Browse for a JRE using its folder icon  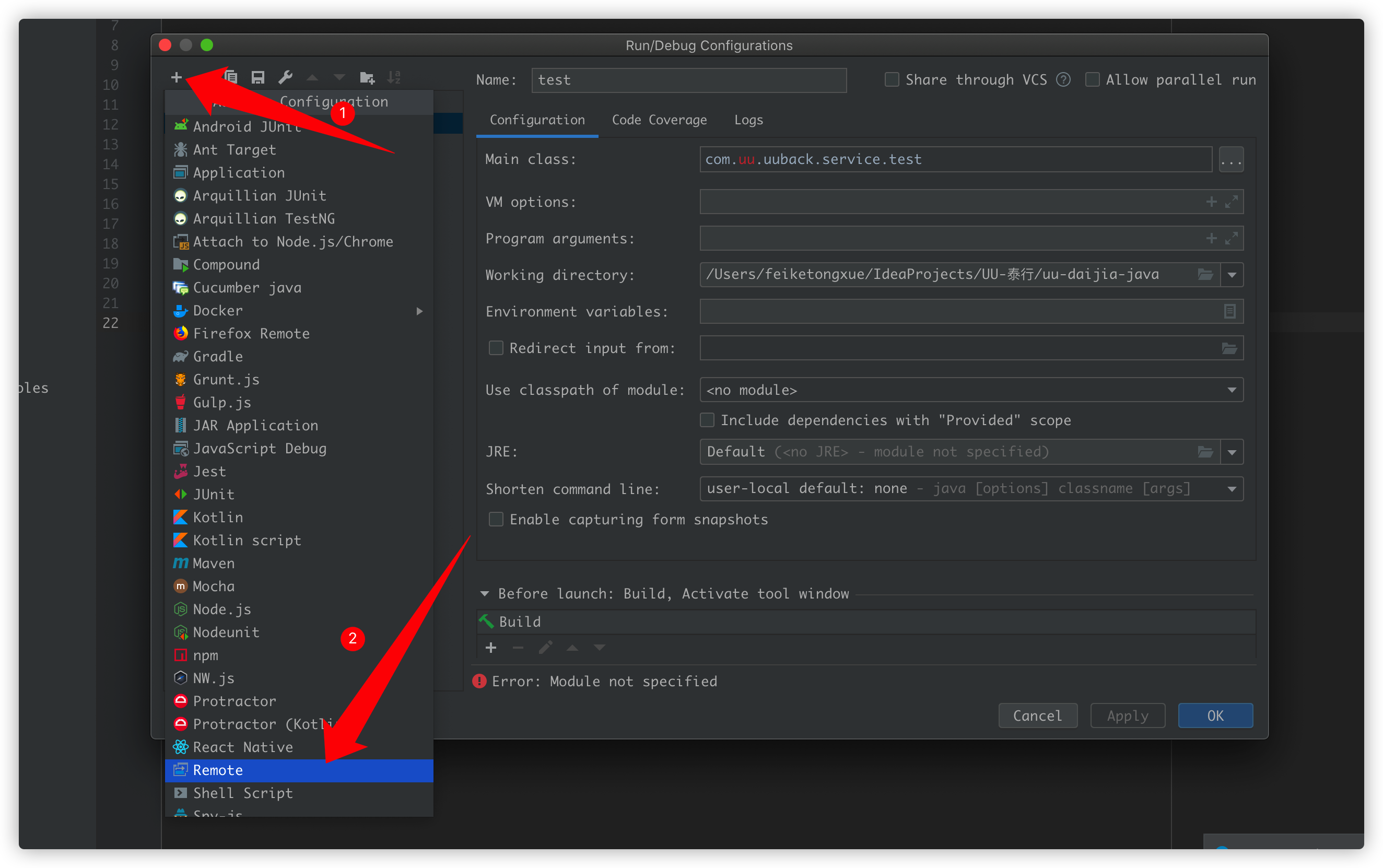coord(1205,452)
